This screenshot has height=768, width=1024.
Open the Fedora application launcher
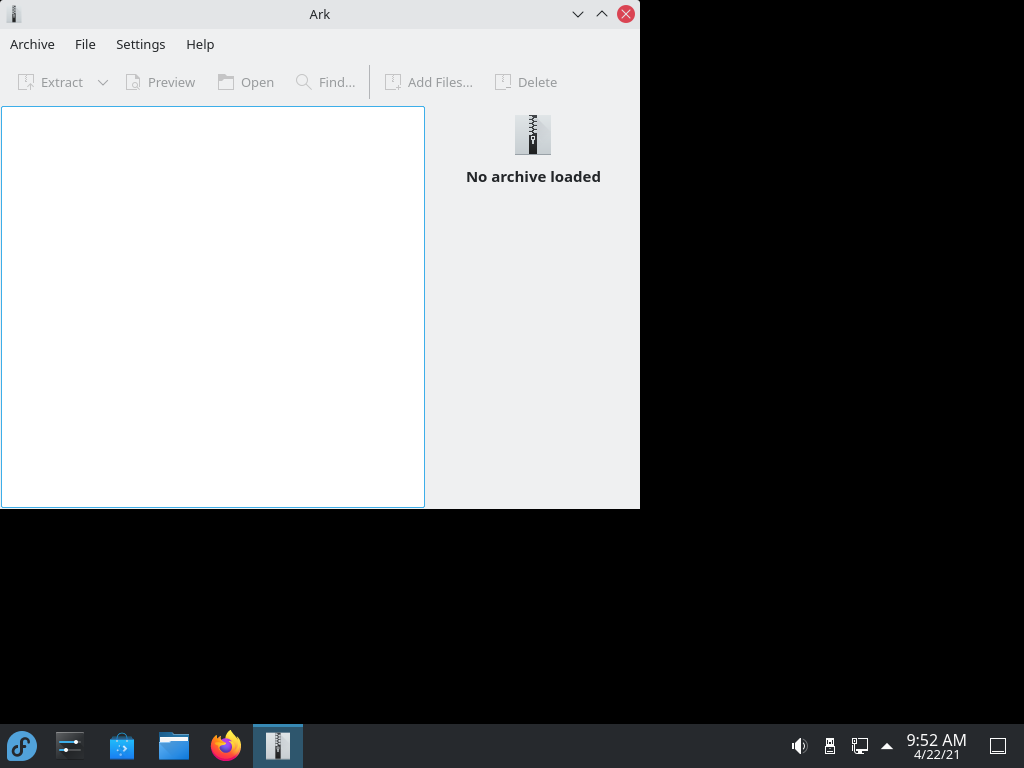click(x=22, y=746)
